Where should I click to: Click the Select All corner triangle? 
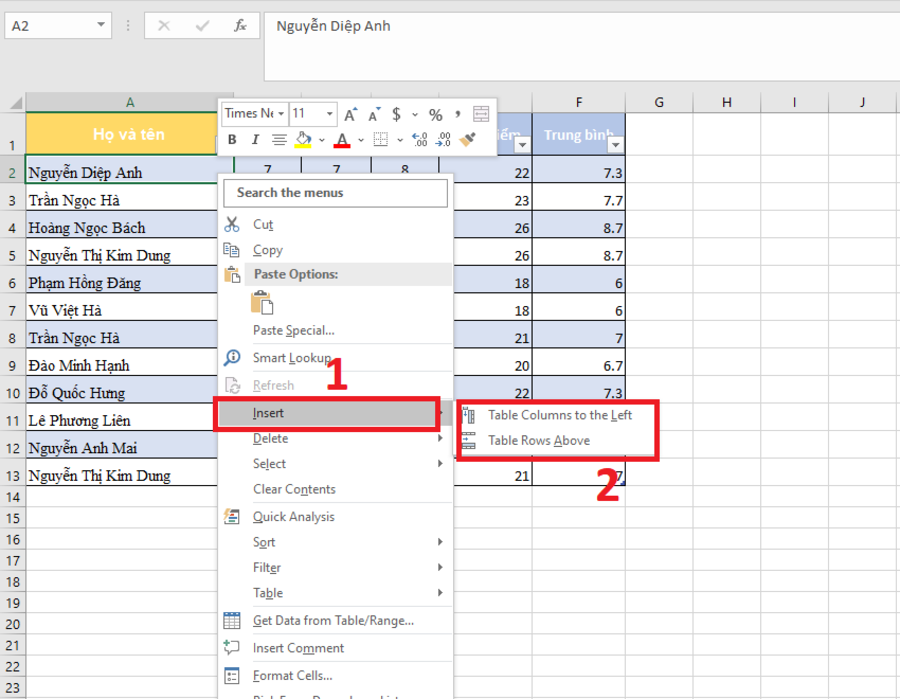click(16, 103)
